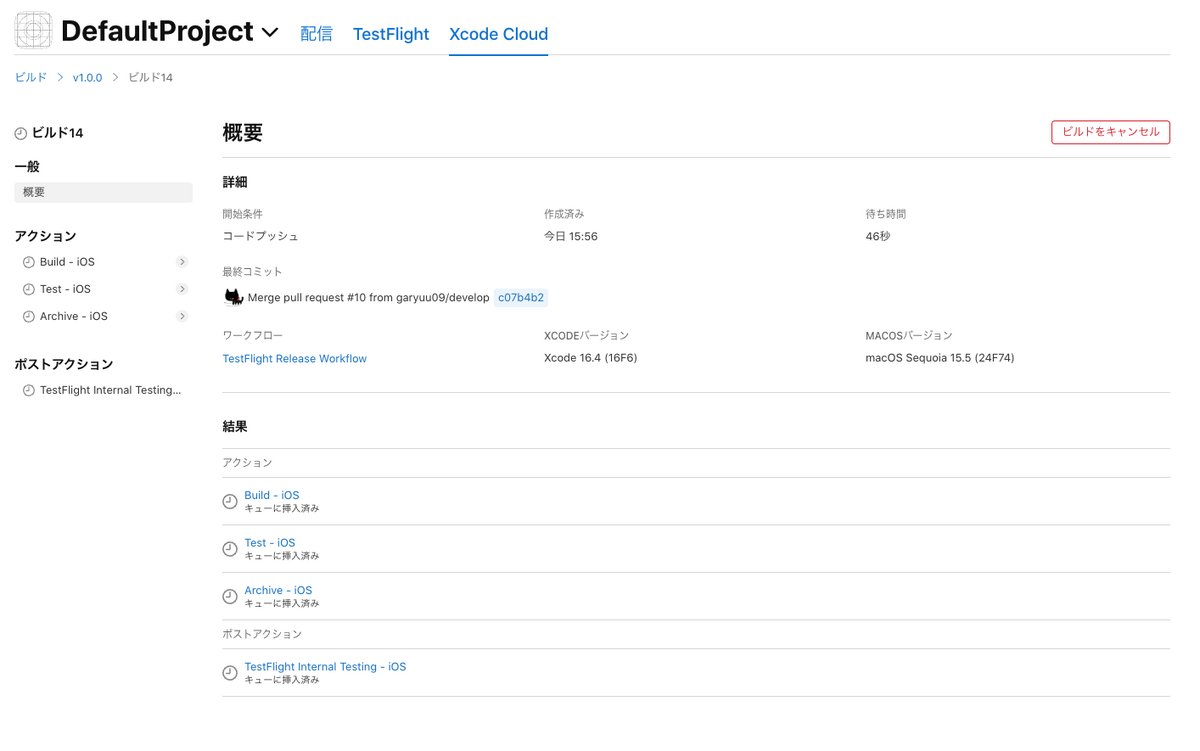Open the v1.0.0 breadcrumb link
The height and width of the screenshot is (751, 1200).
coord(87,77)
